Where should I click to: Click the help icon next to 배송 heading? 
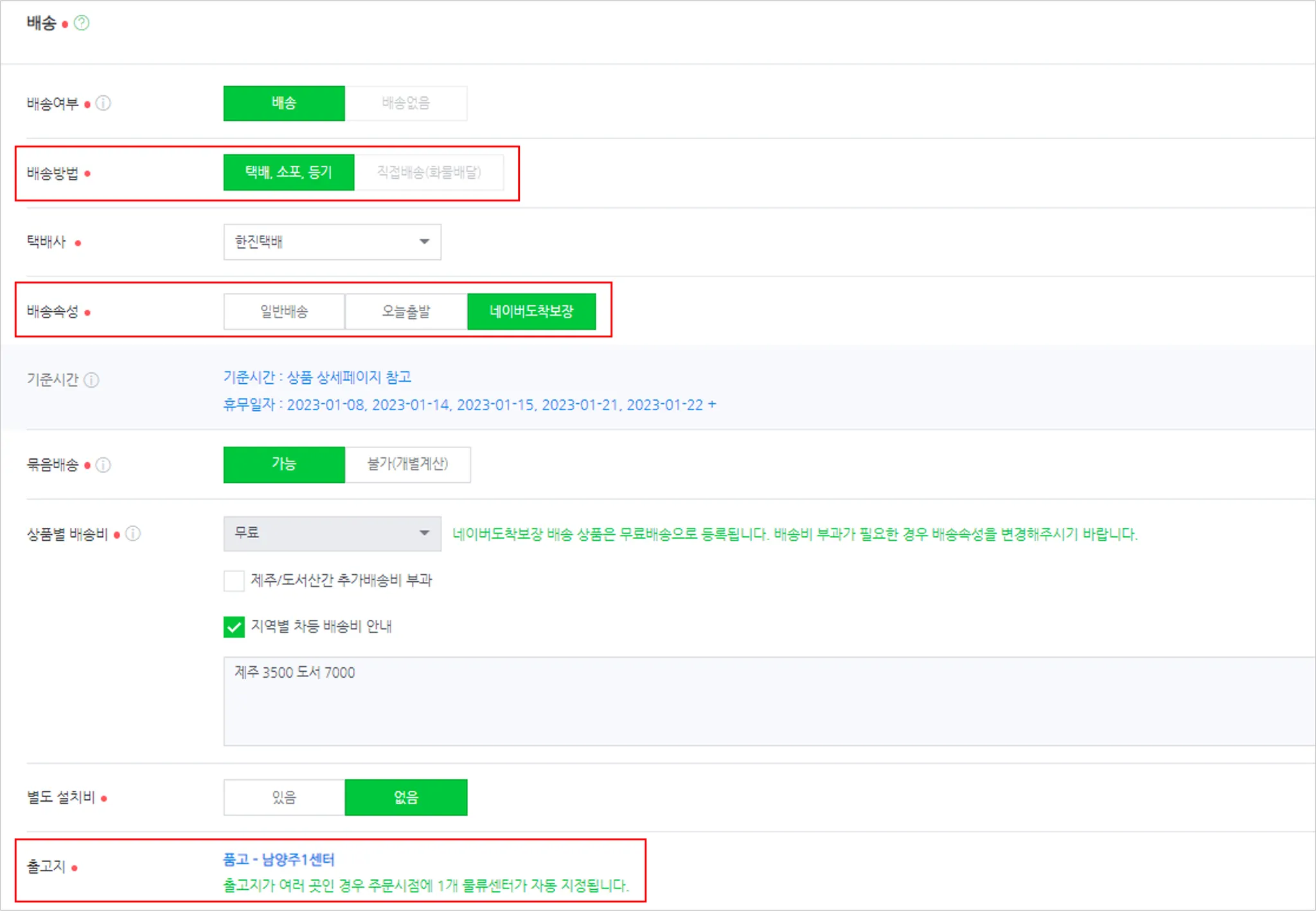82,23
